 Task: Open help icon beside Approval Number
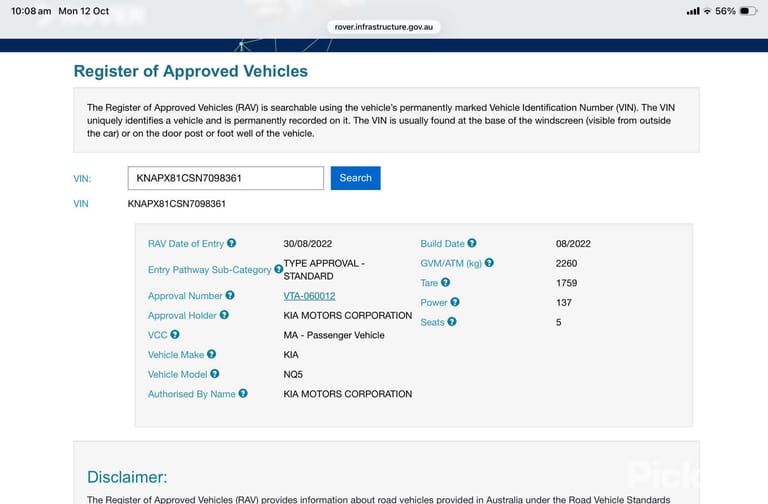tap(230, 295)
